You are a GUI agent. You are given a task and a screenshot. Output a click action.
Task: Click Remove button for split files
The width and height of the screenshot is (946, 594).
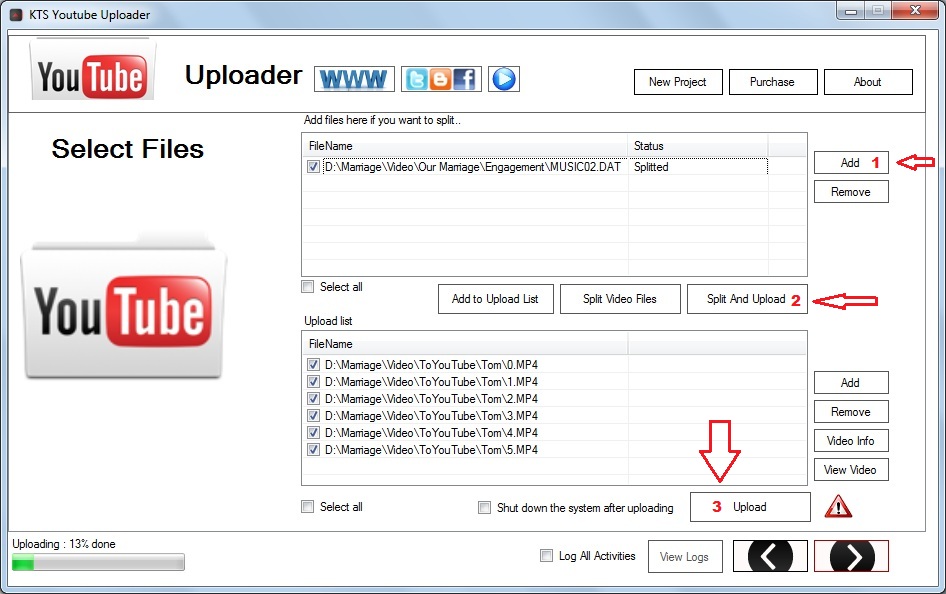pos(851,192)
